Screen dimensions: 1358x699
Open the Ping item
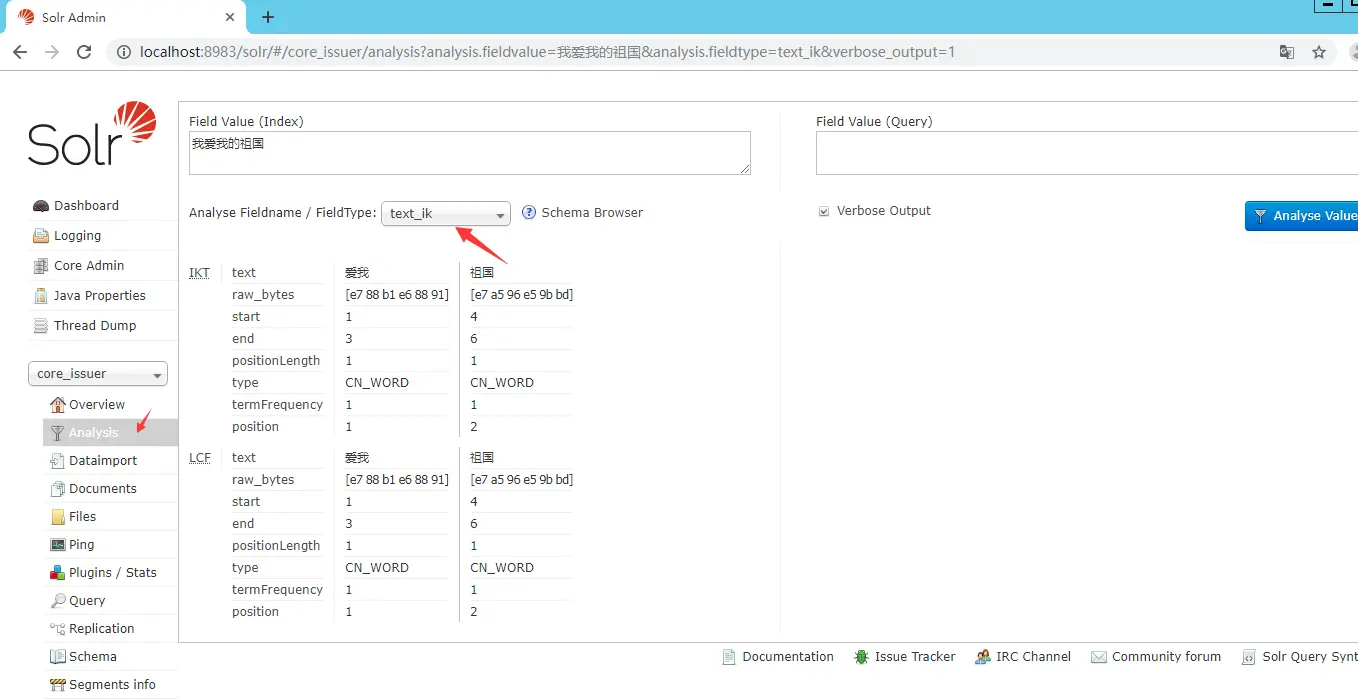(82, 545)
